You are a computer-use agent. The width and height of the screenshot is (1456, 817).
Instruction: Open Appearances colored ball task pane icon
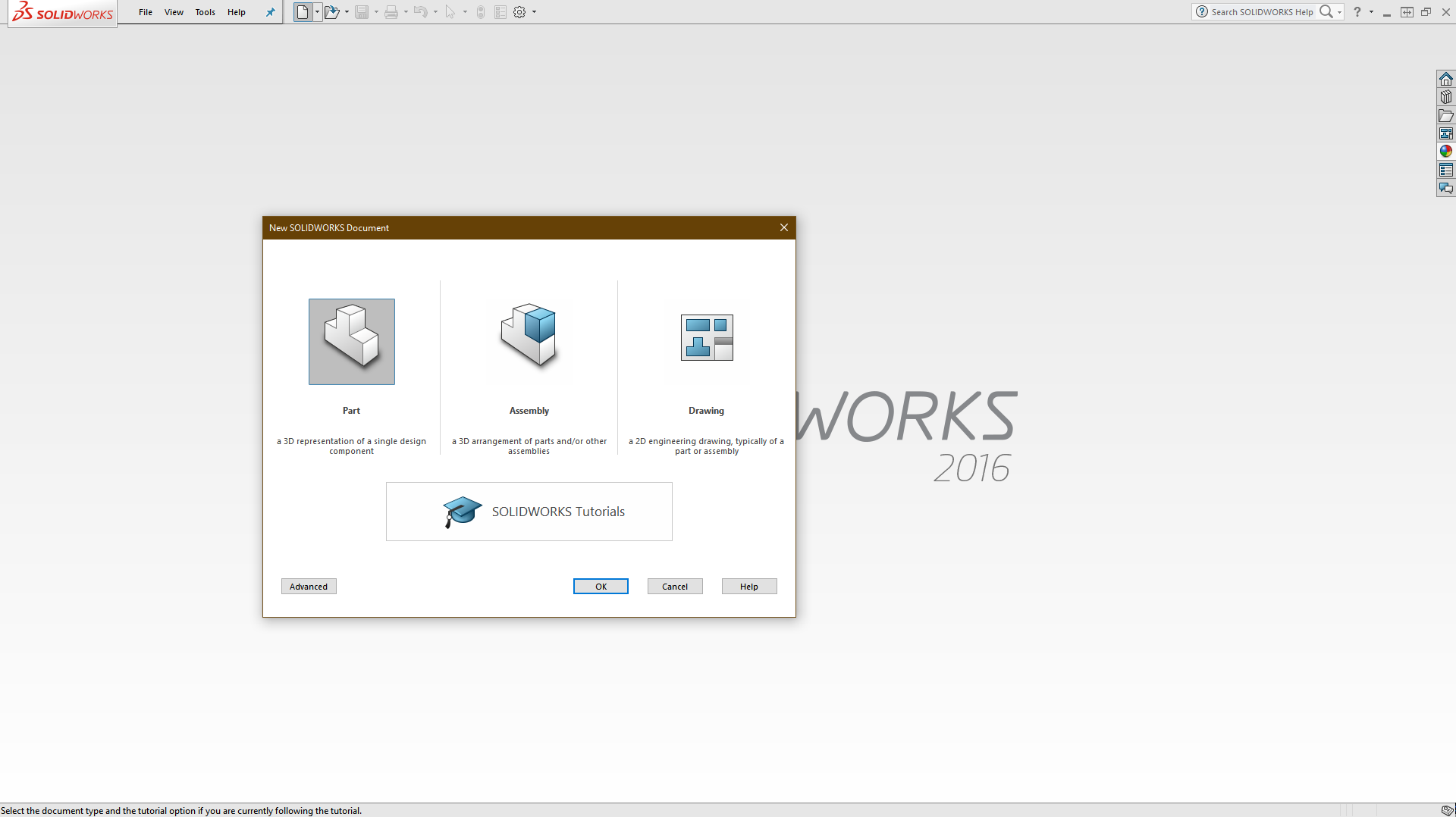1446,152
